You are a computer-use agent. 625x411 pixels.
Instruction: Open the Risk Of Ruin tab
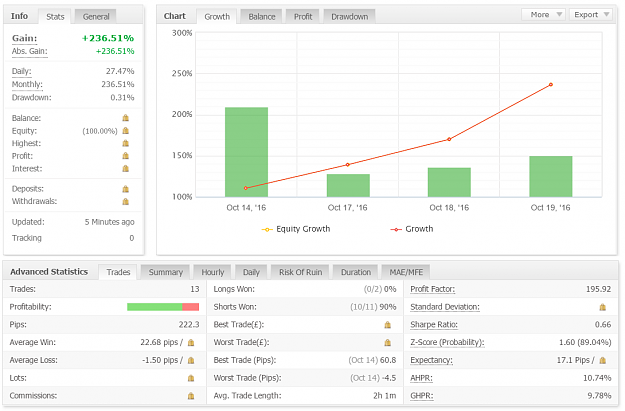pyautogui.click(x=300, y=272)
